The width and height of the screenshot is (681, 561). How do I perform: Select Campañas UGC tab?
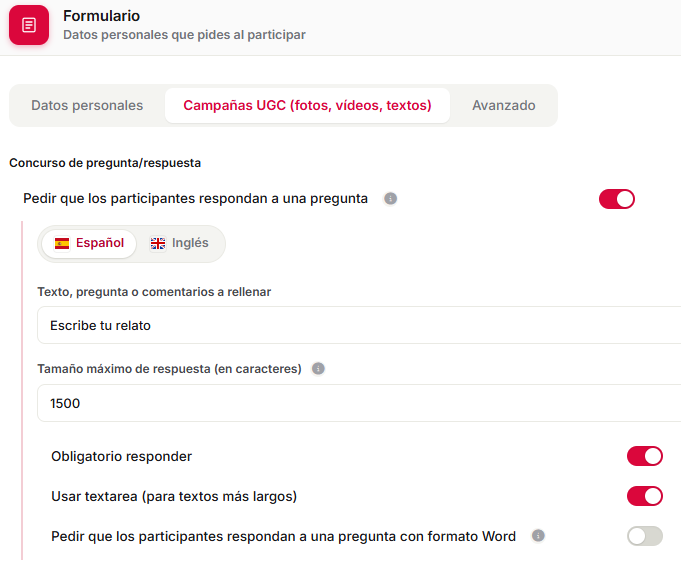(307, 106)
